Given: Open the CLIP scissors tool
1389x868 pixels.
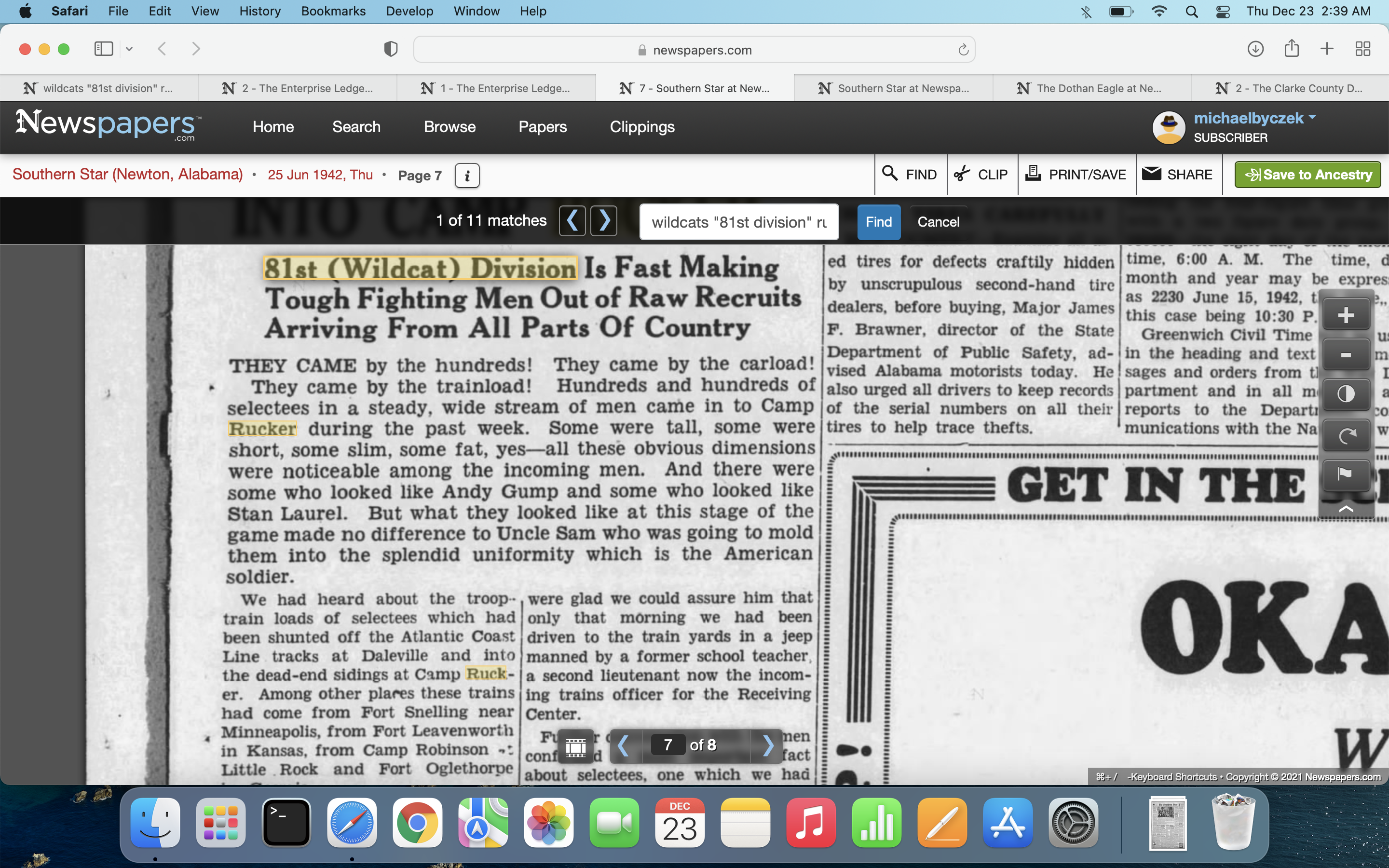Looking at the screenshot, I should point(981,175).
